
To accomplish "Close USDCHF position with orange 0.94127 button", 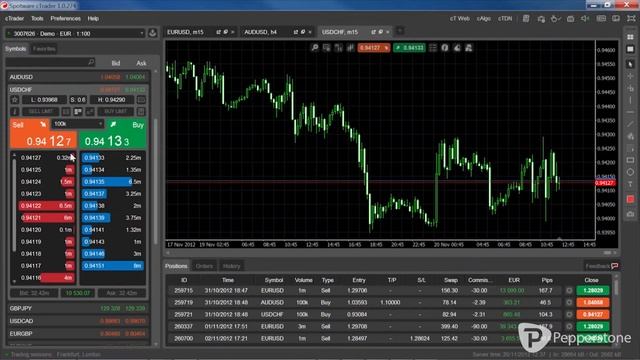I will (x=593, y=315).
